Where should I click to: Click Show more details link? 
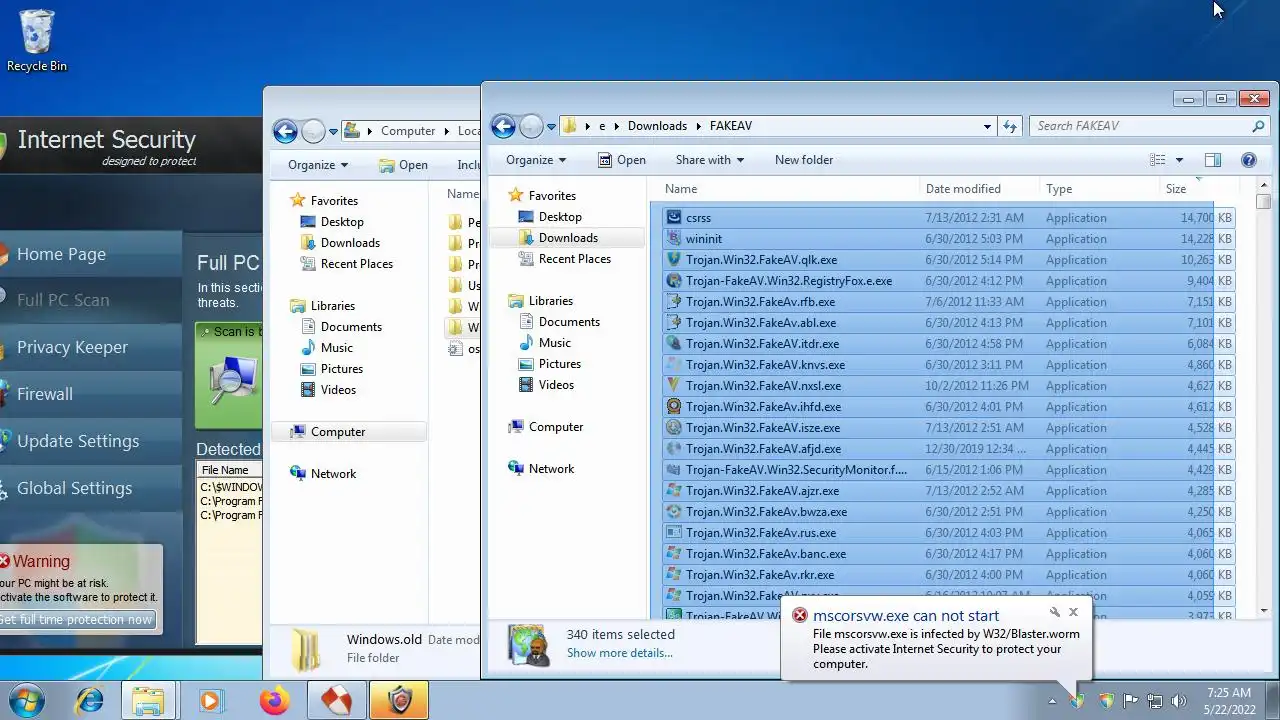(619, 653)
